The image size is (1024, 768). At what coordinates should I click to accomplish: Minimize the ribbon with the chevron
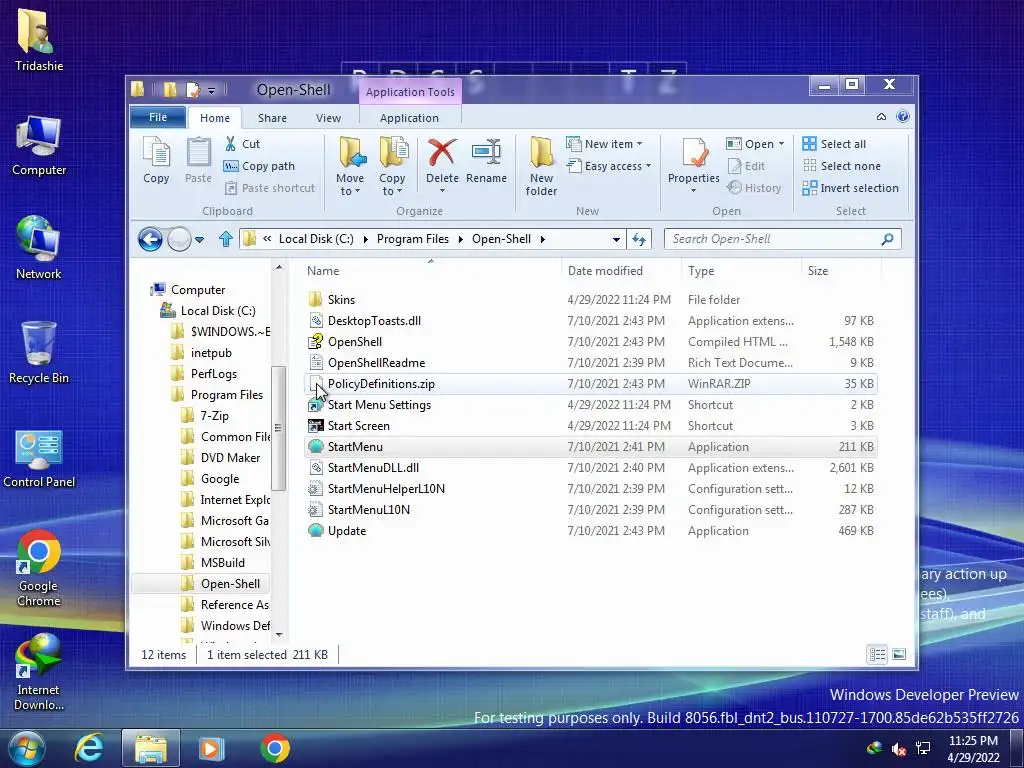[x=881, y=116]
